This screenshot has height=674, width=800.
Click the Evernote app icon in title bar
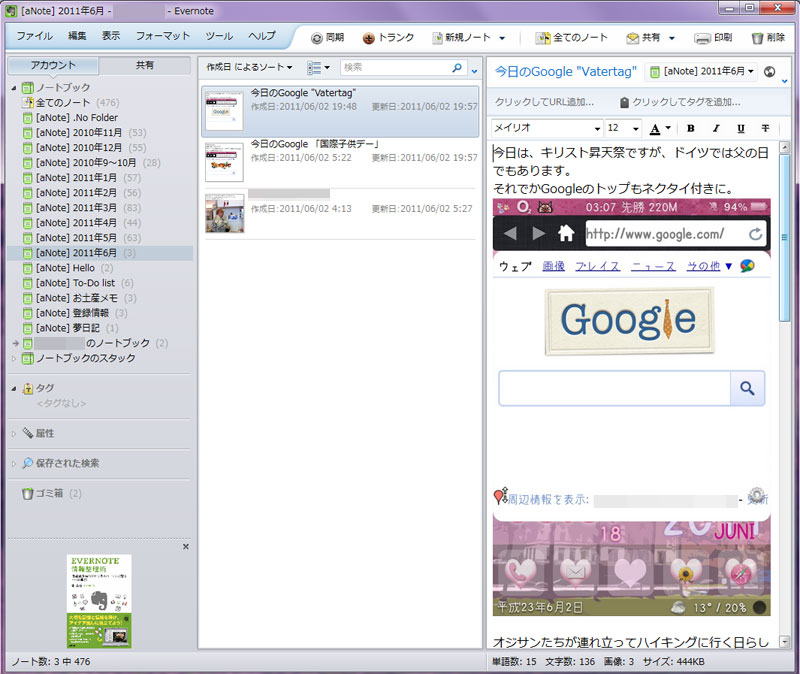(x=11, y=11)
